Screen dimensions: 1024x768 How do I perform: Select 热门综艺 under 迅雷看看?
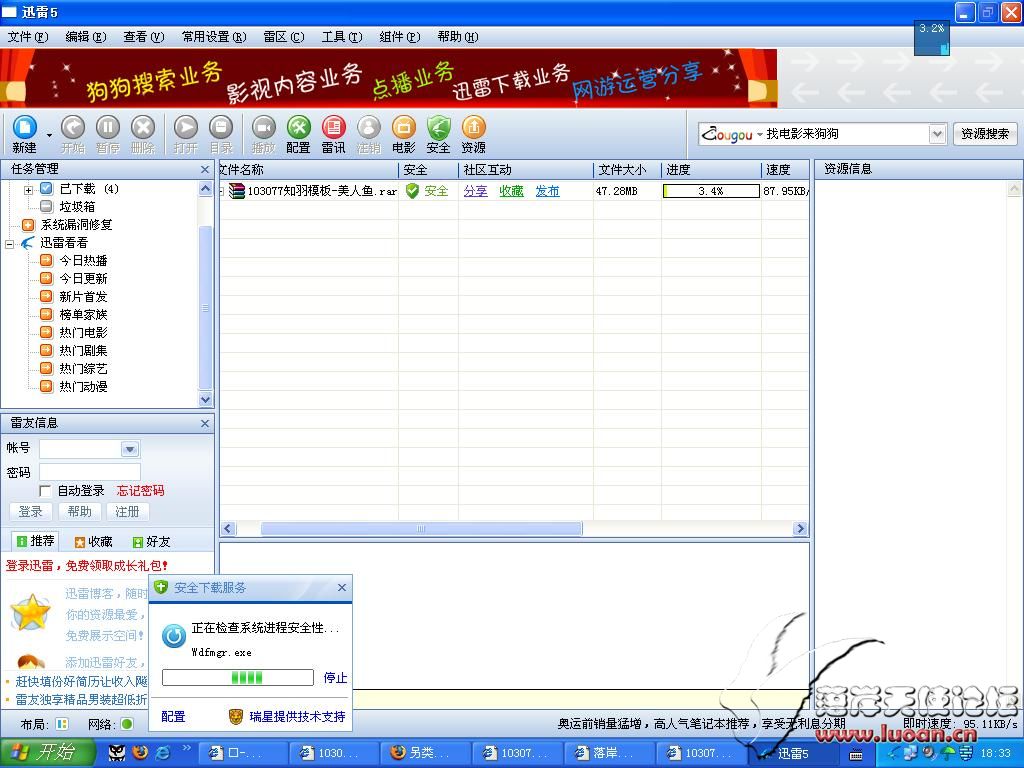83,368
